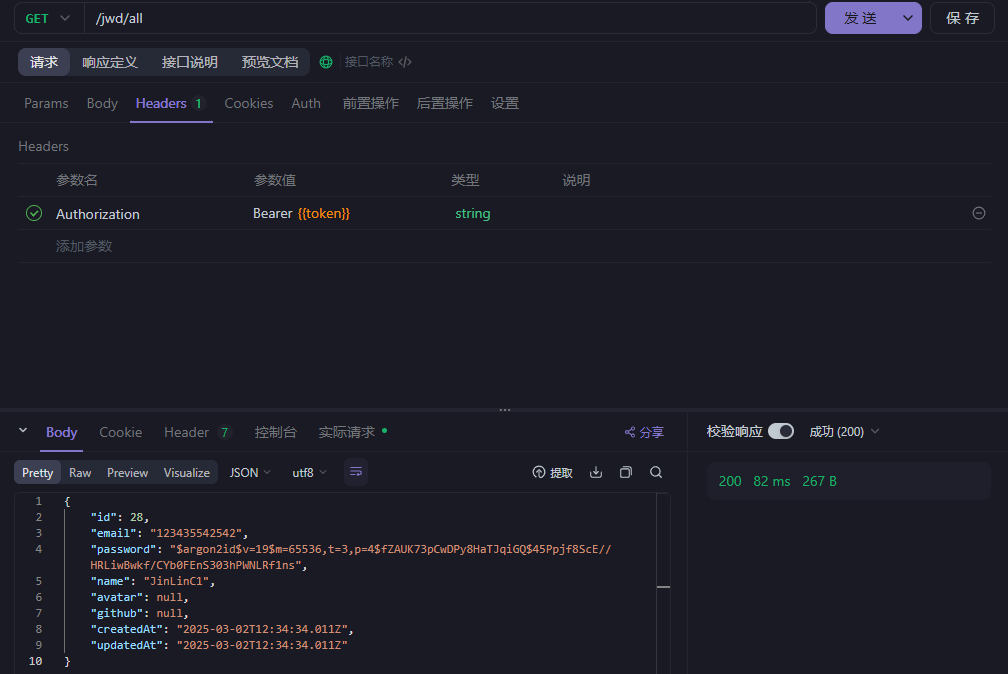This screenshot has height=674, width=1008.
Task: Click the 添加参数 field
Action: coord(84,246)
